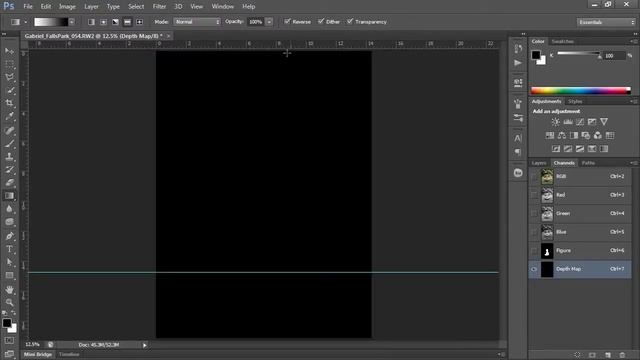This screenshot has height=360, width=640.
Task: Open the Mode blending dropdown
Action: tap(197, 22)
